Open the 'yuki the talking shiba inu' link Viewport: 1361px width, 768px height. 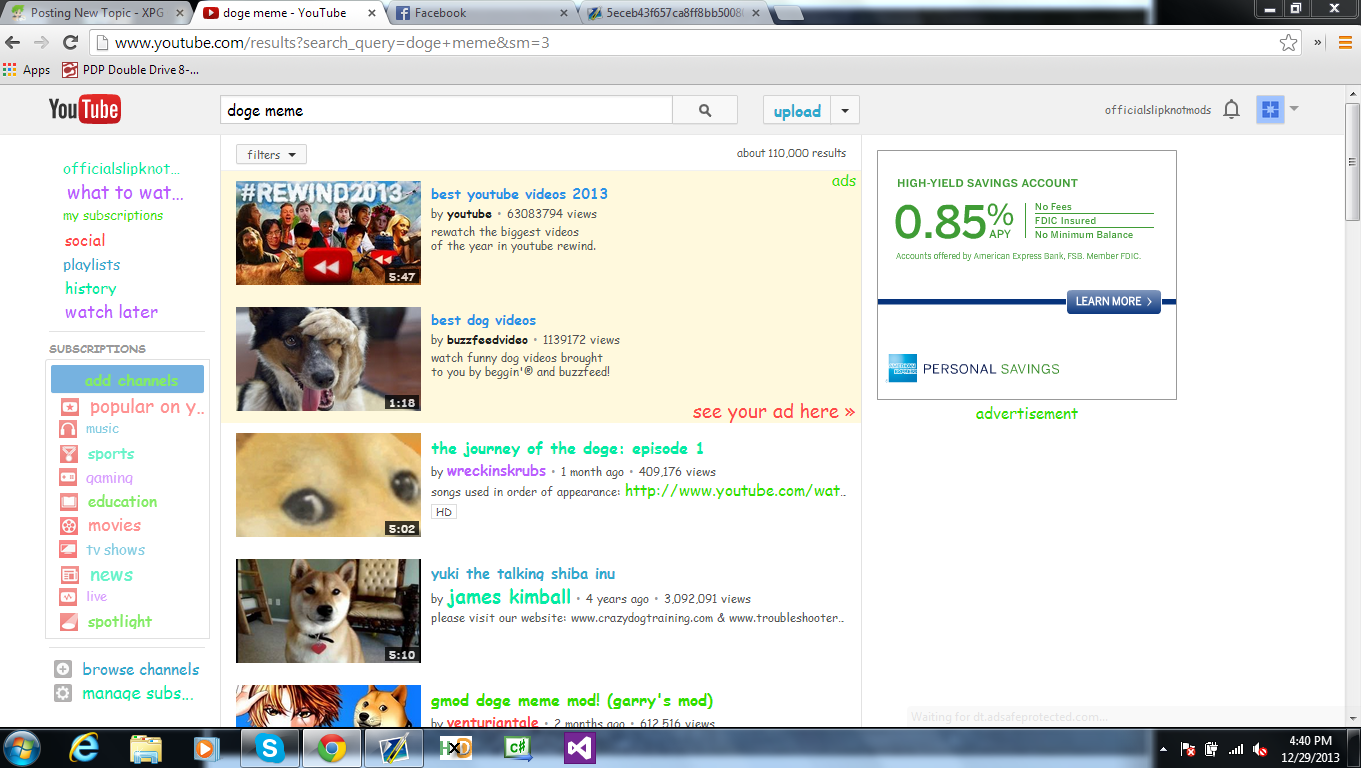(523, 574)
